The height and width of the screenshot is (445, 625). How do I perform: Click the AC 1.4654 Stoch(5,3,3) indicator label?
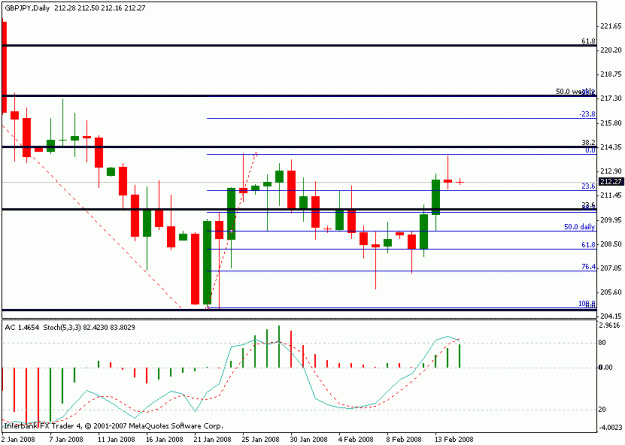coord(70,327)
